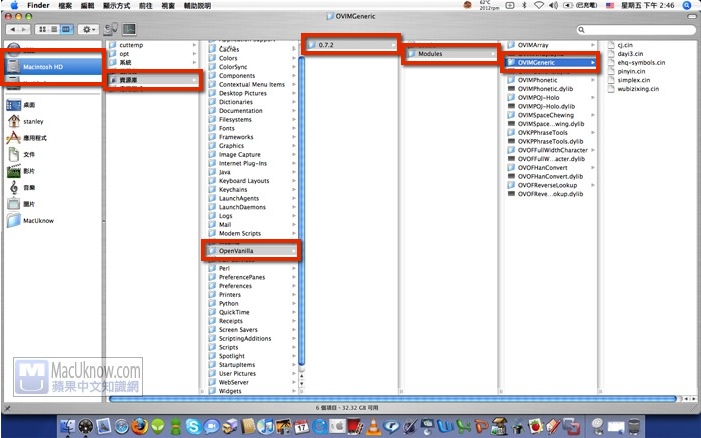Expand the Fonts folder arrow
Screen dimensions: 701x438
pos(294,128)
